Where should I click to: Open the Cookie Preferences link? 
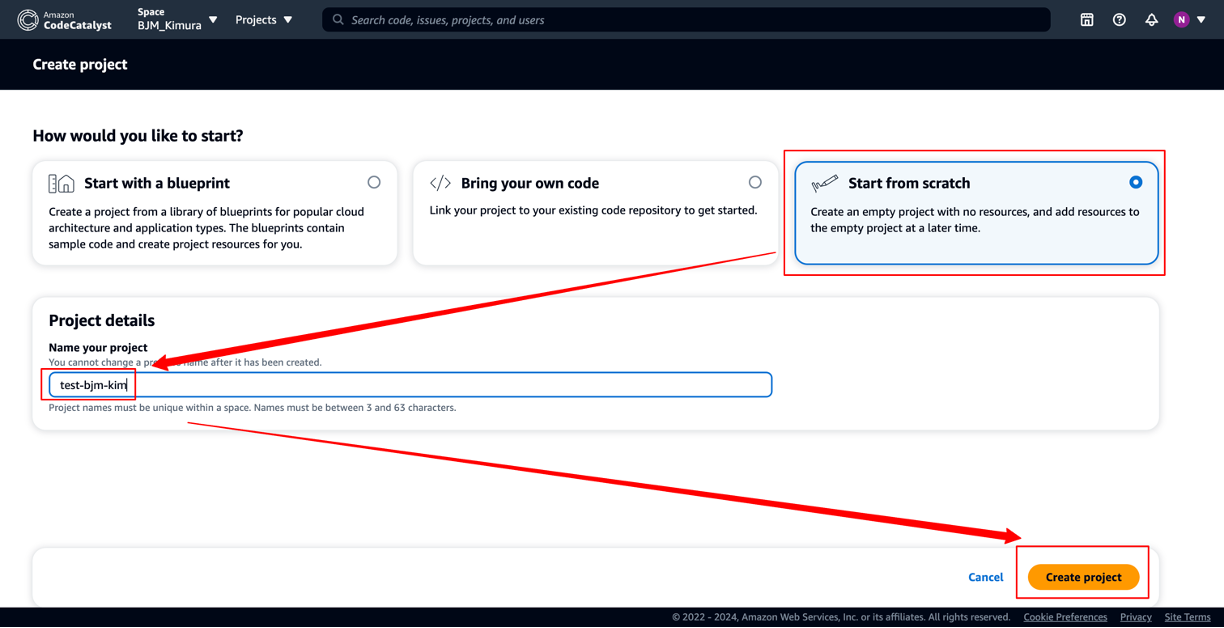click(x=1065, y=617)
